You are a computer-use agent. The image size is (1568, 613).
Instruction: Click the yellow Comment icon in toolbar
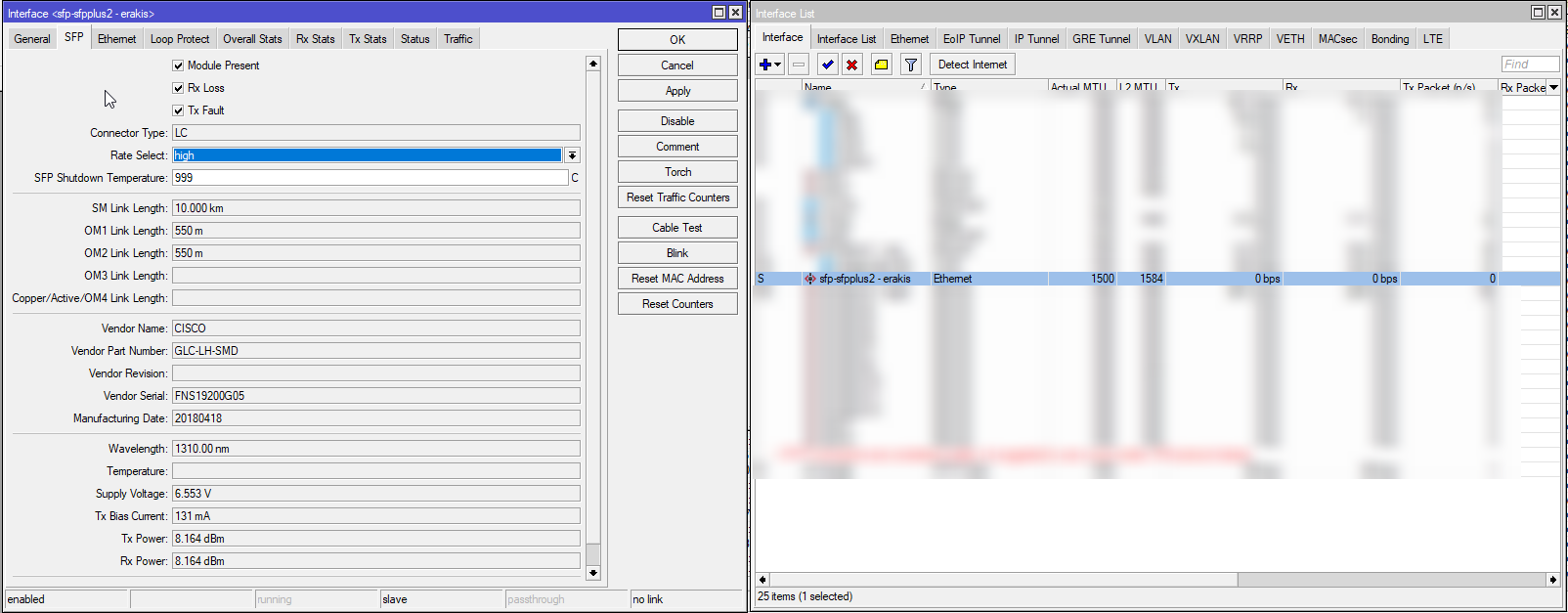click(881, 65)
